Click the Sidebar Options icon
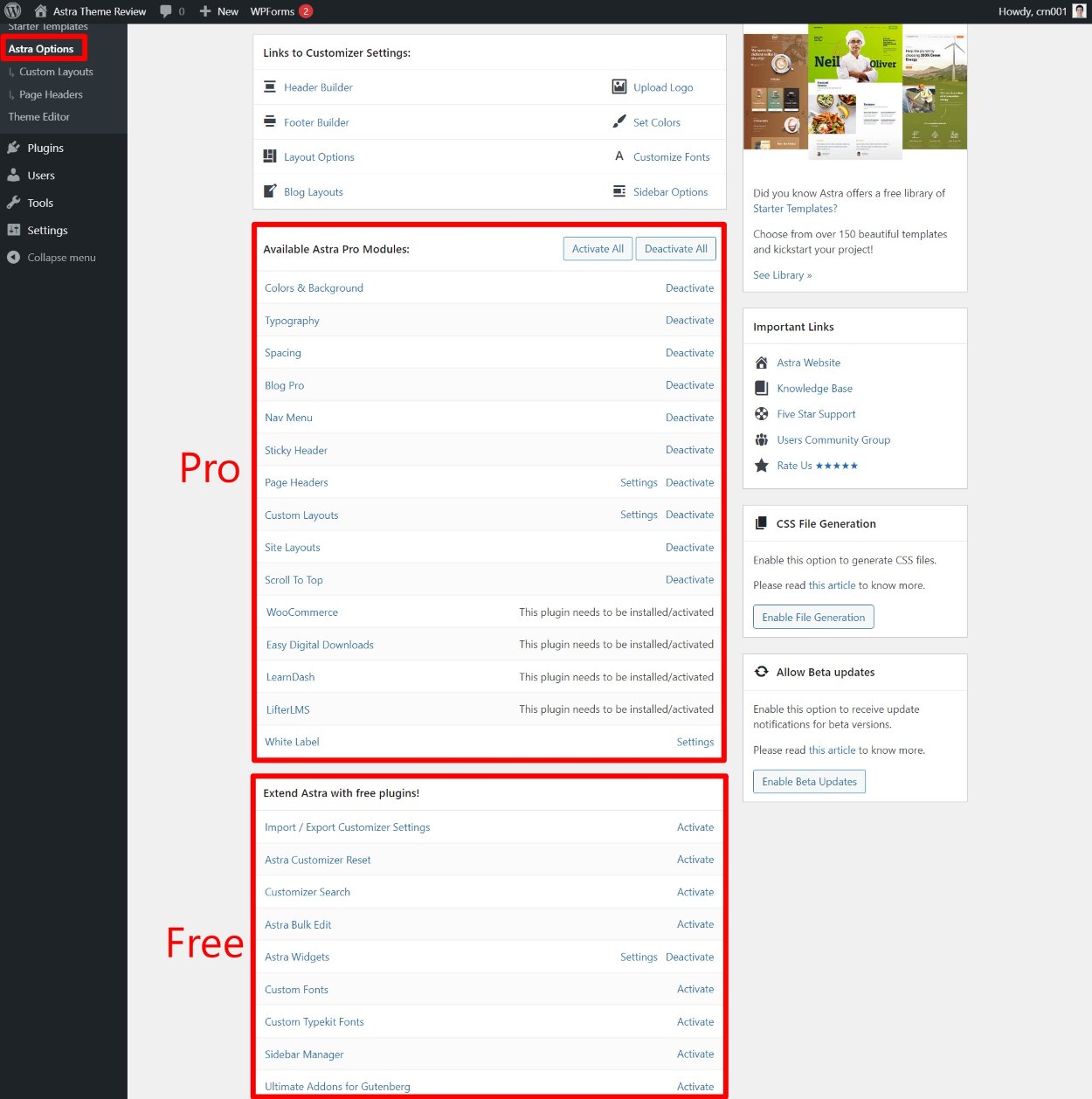This screenshot has width=1092, height=1099. coord(619,191)
